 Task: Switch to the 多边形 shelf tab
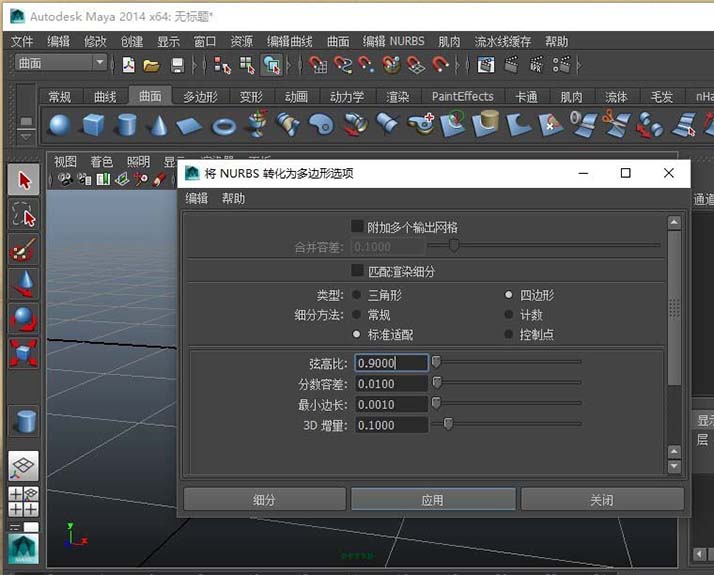click(200, 97)
